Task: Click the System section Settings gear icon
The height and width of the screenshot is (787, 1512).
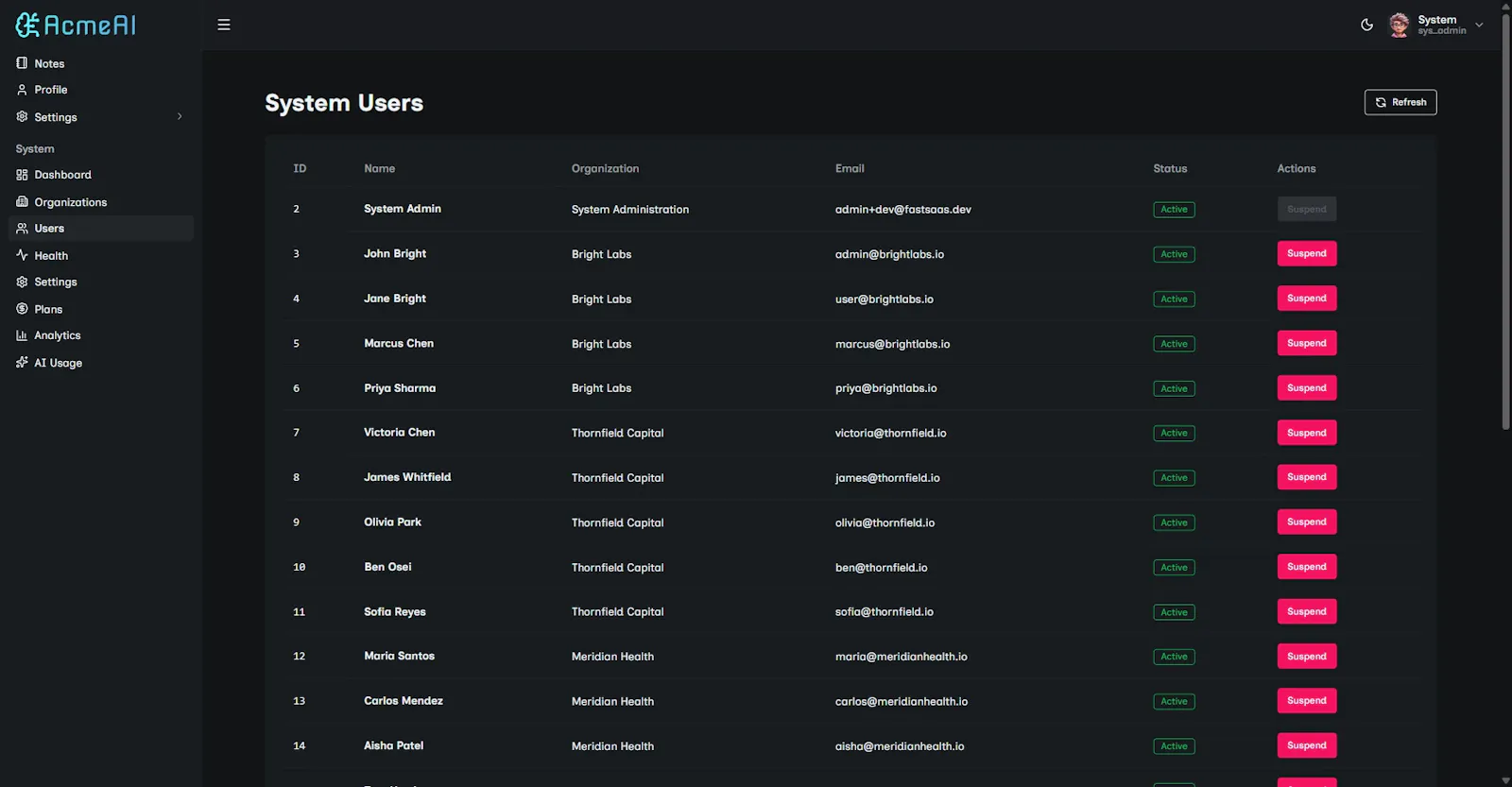Action: pyautogui.click(x=22, y=282)
